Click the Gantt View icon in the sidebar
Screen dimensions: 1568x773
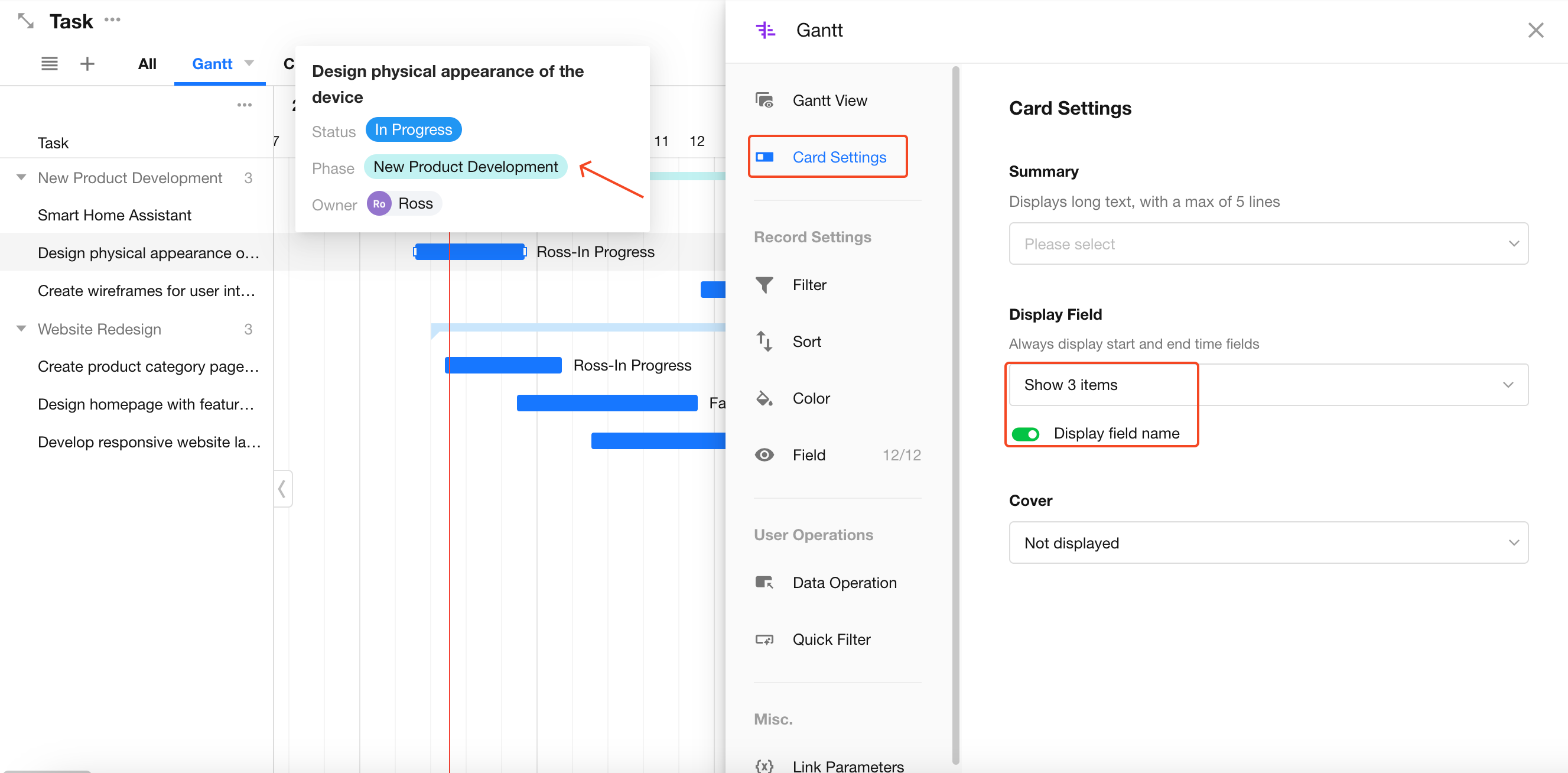[765, 100]
